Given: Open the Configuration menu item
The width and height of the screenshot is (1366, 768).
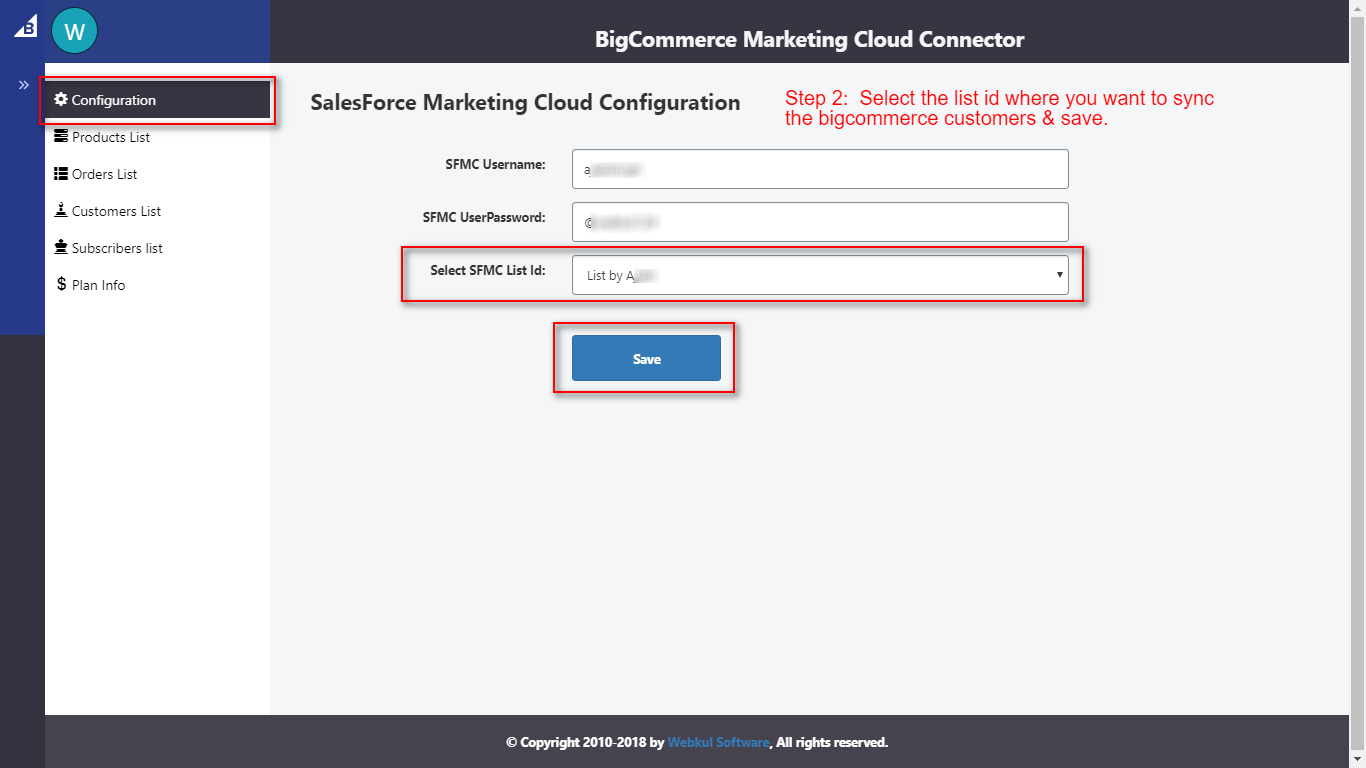Looking at the screenshot, I should [157, 100].
